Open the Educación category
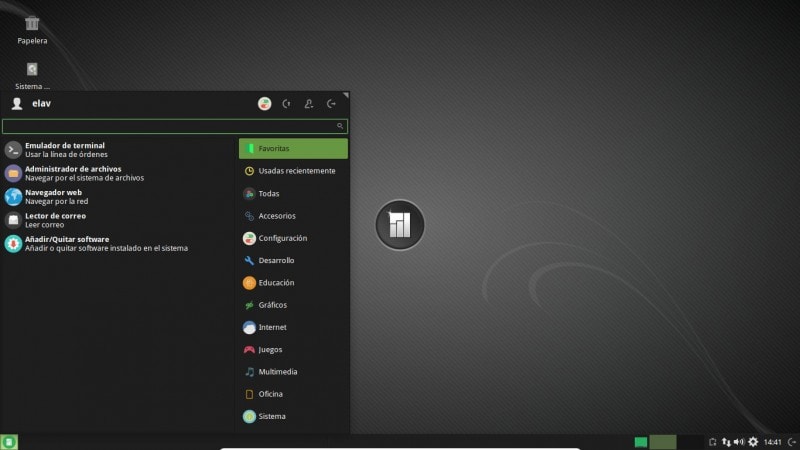The image size is (800, 450). click(x=293, y=283)
